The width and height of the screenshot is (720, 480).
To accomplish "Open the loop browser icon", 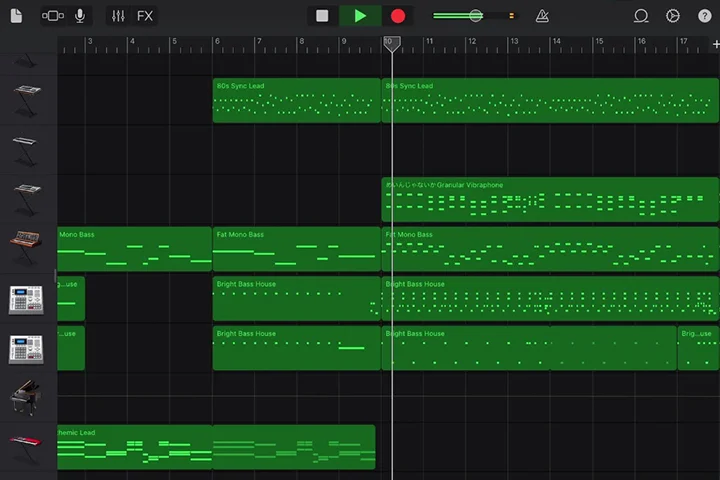I will pyautogui.click(x=641, y=16).
